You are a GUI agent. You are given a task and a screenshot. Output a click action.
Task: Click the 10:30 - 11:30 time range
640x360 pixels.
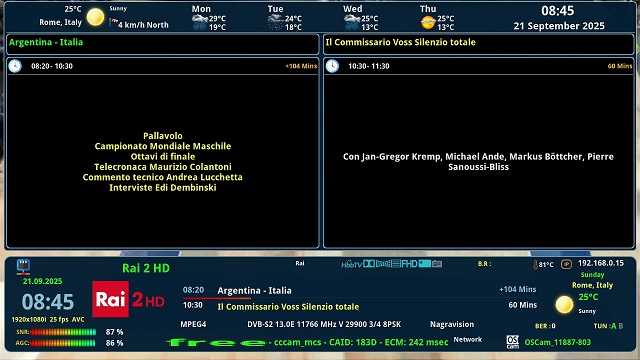369,66
